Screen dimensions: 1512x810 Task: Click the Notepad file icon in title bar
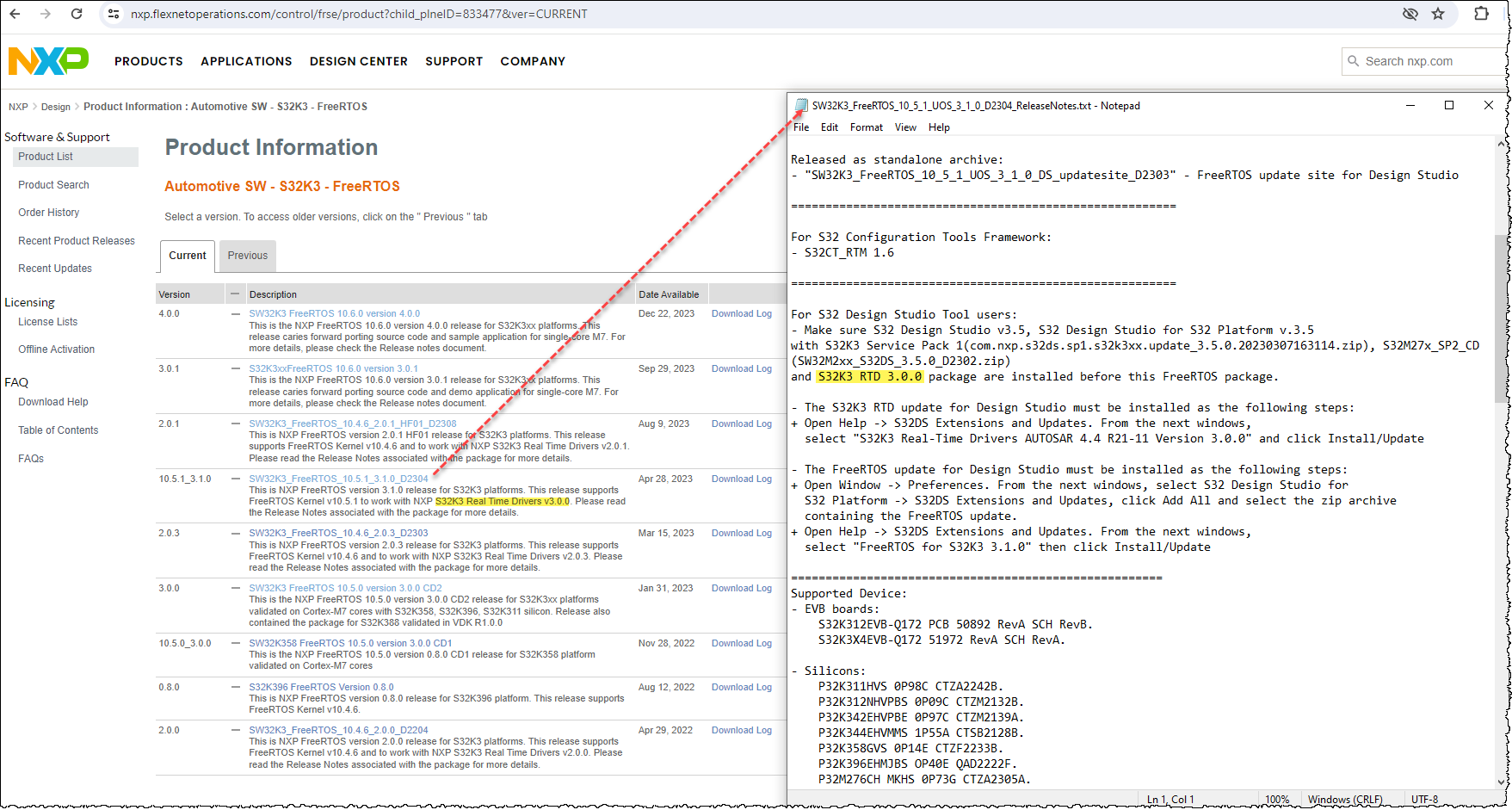[x=801, y=105]
